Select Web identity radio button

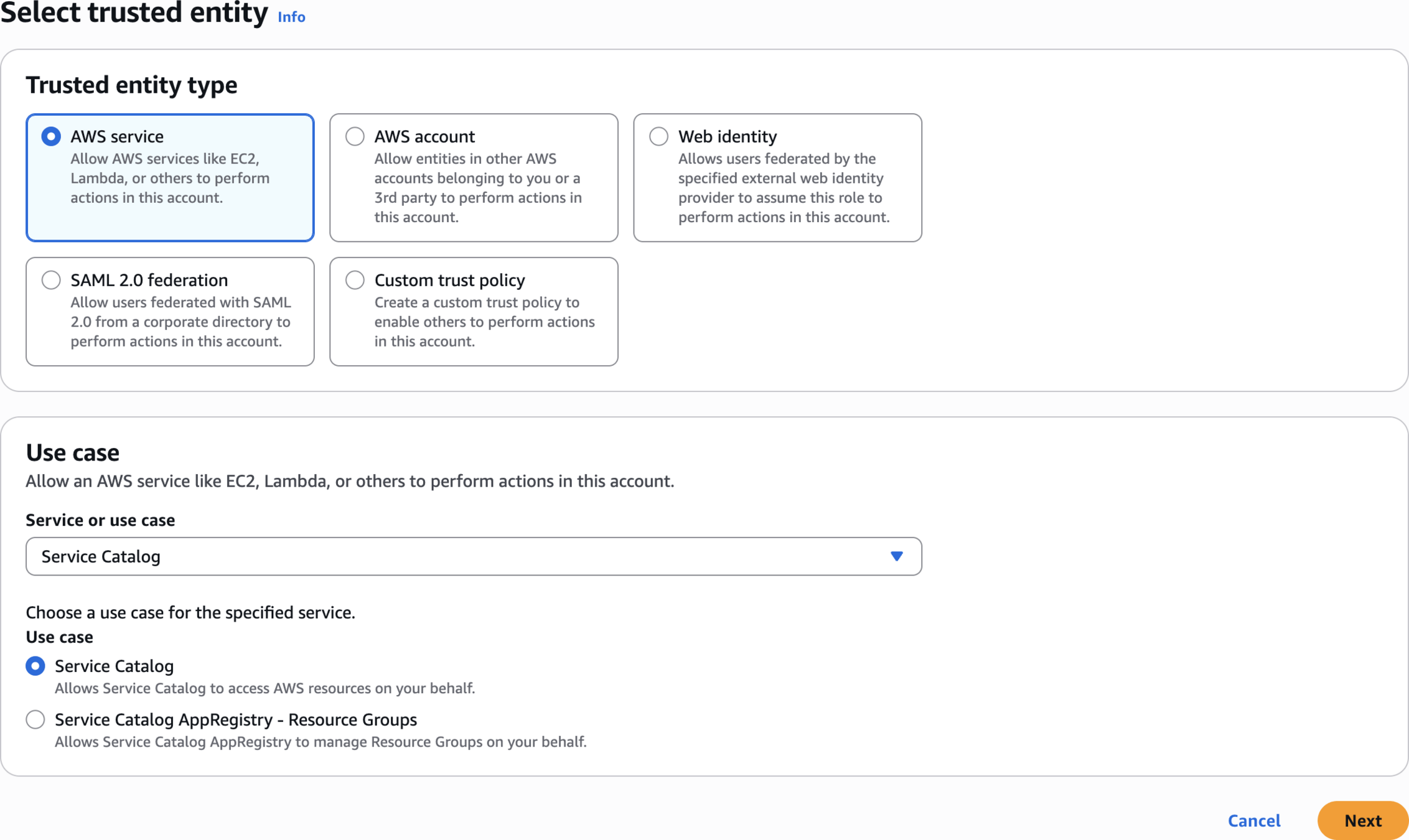point(658,136)
